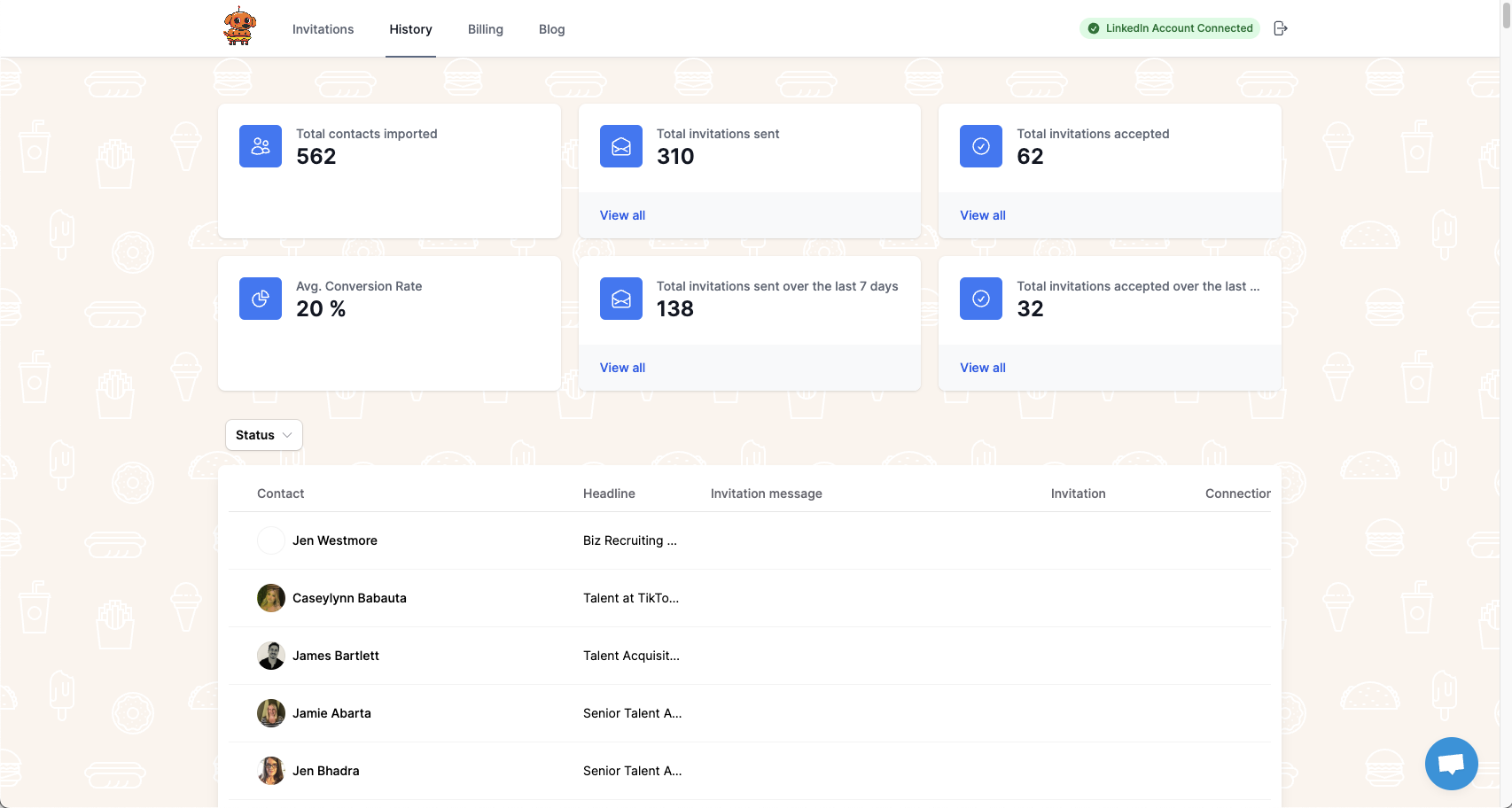Expand the Status filter dropdown
Image resolution: width=1512 pixels, height=808 pixels.
coord(264,435)
